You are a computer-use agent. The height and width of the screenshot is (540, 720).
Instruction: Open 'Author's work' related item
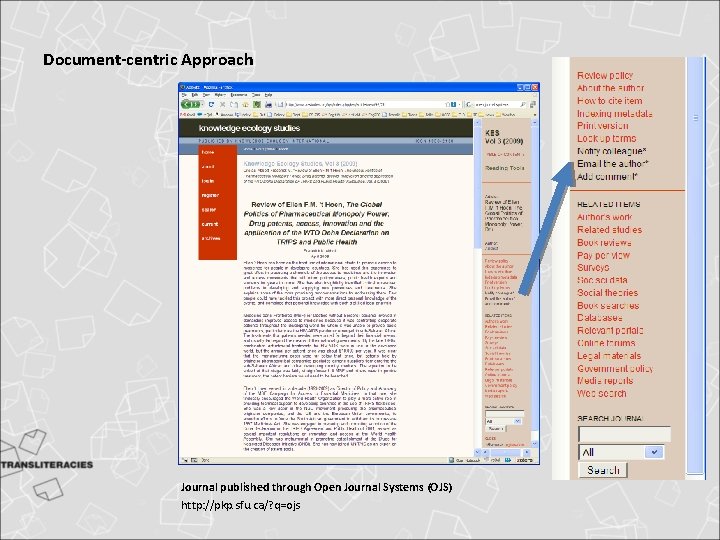coord(604,217)
